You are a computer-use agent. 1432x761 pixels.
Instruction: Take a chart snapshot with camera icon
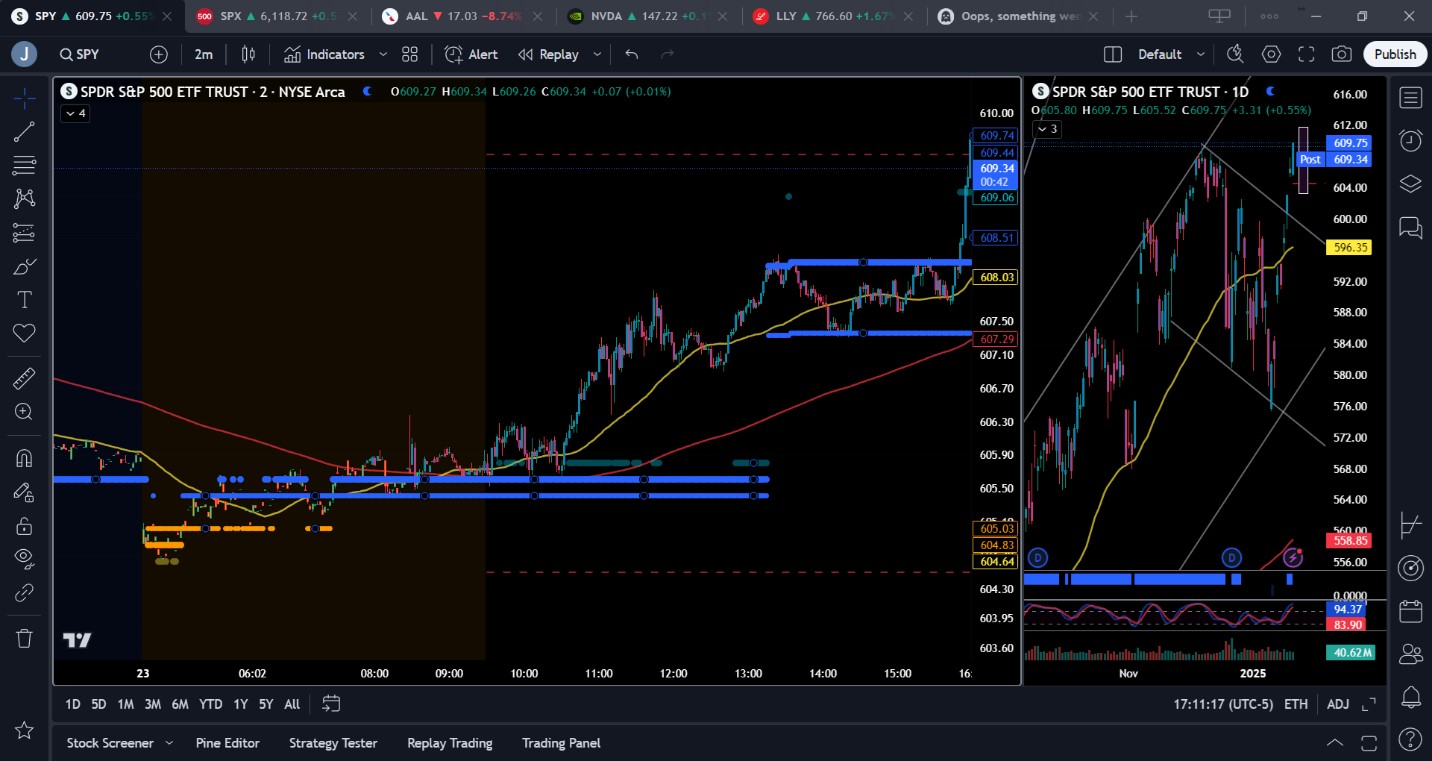(x=1342, y=54)
